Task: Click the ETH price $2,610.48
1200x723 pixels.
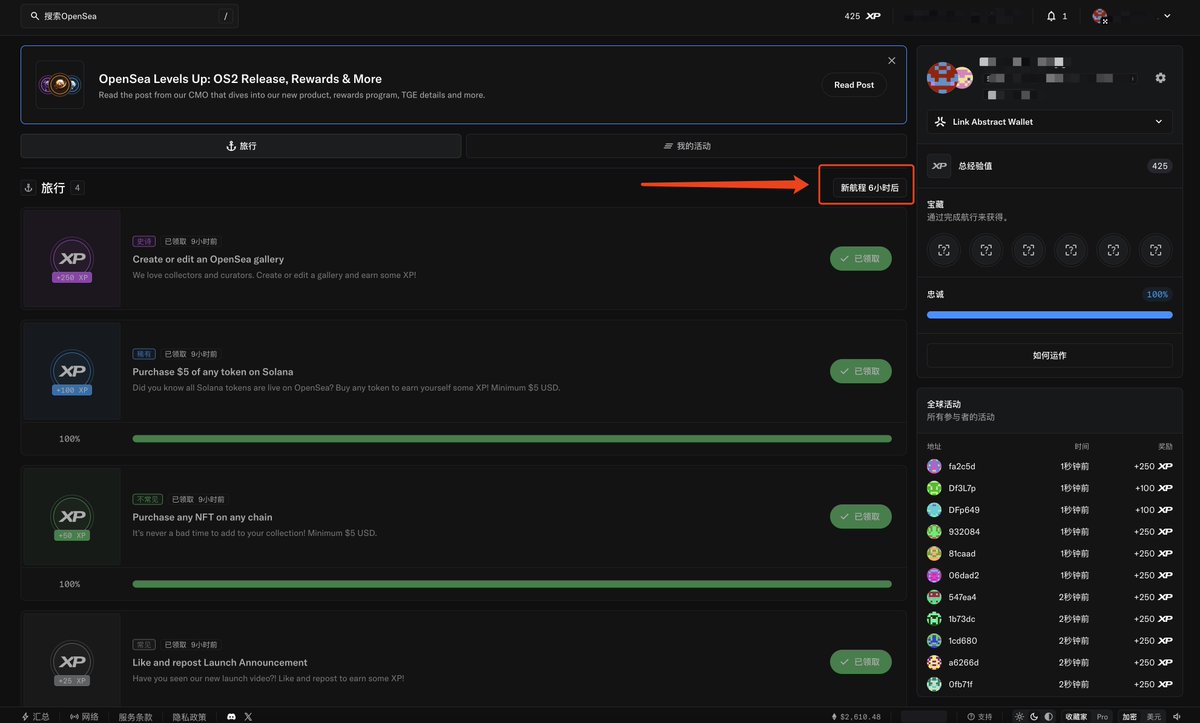Action: pos(857,716)
